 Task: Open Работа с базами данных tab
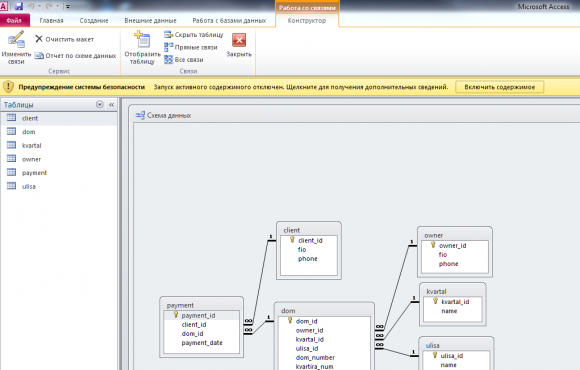[229, 20]
